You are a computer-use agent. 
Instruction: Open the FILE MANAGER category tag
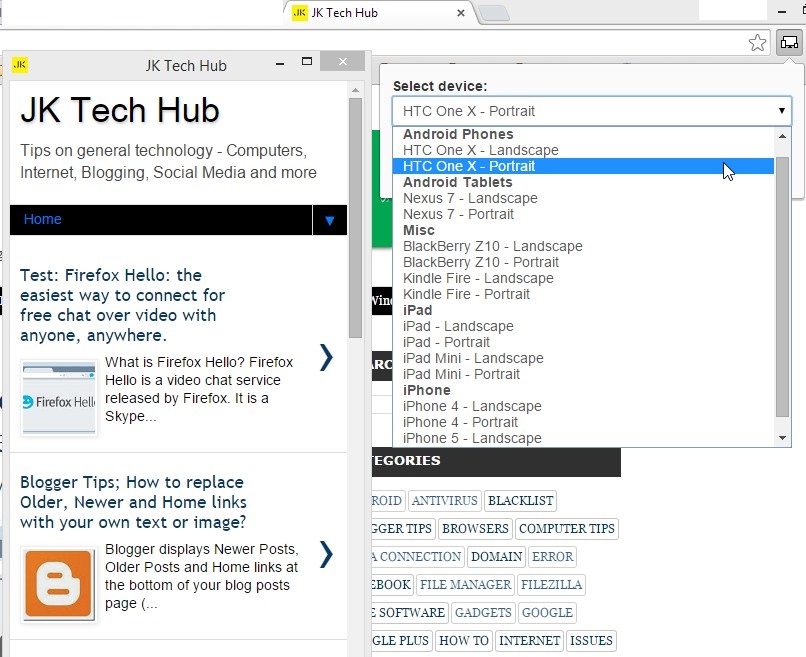(465, 585)
